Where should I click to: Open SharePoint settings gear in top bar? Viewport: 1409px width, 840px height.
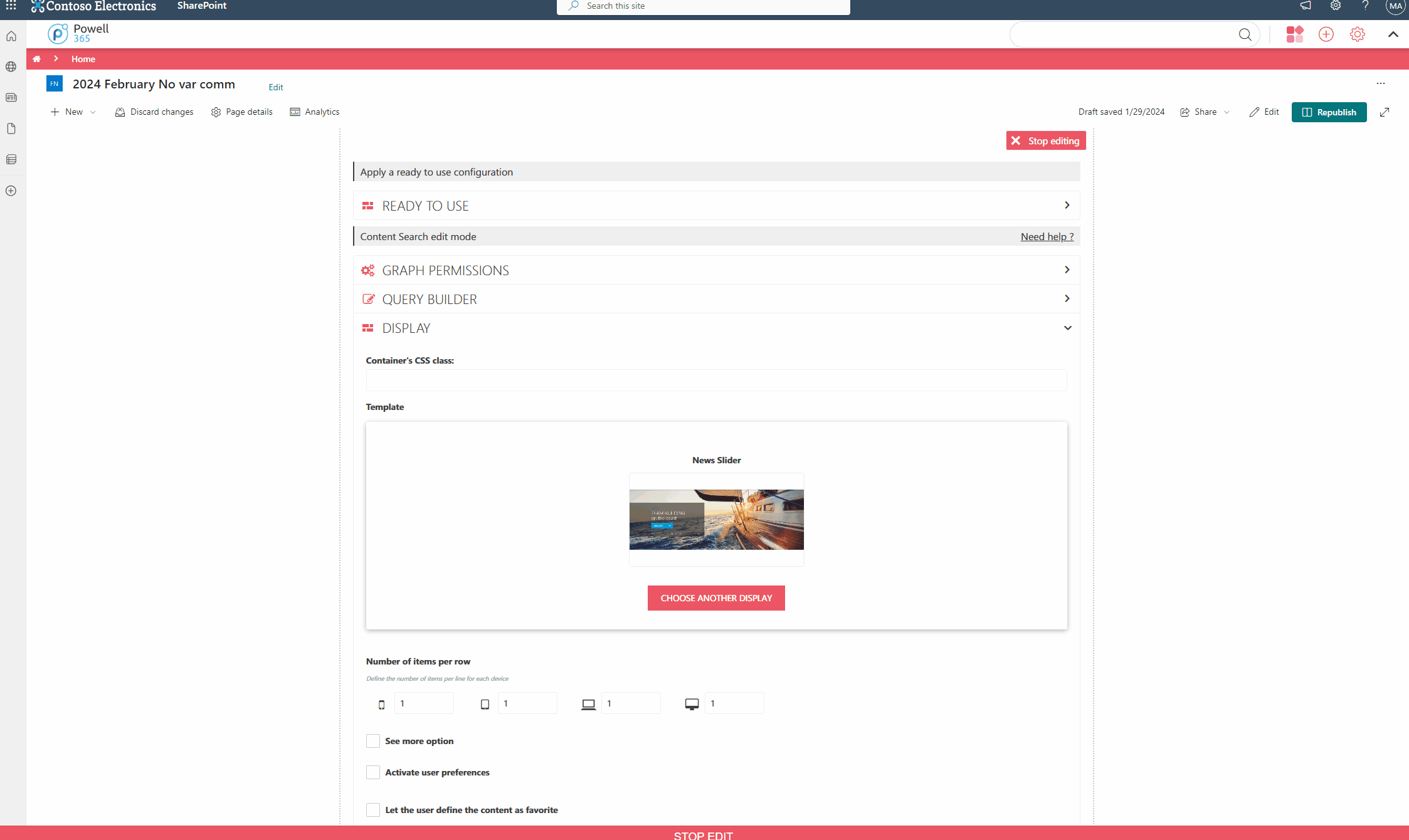(x=1336, y=6)
